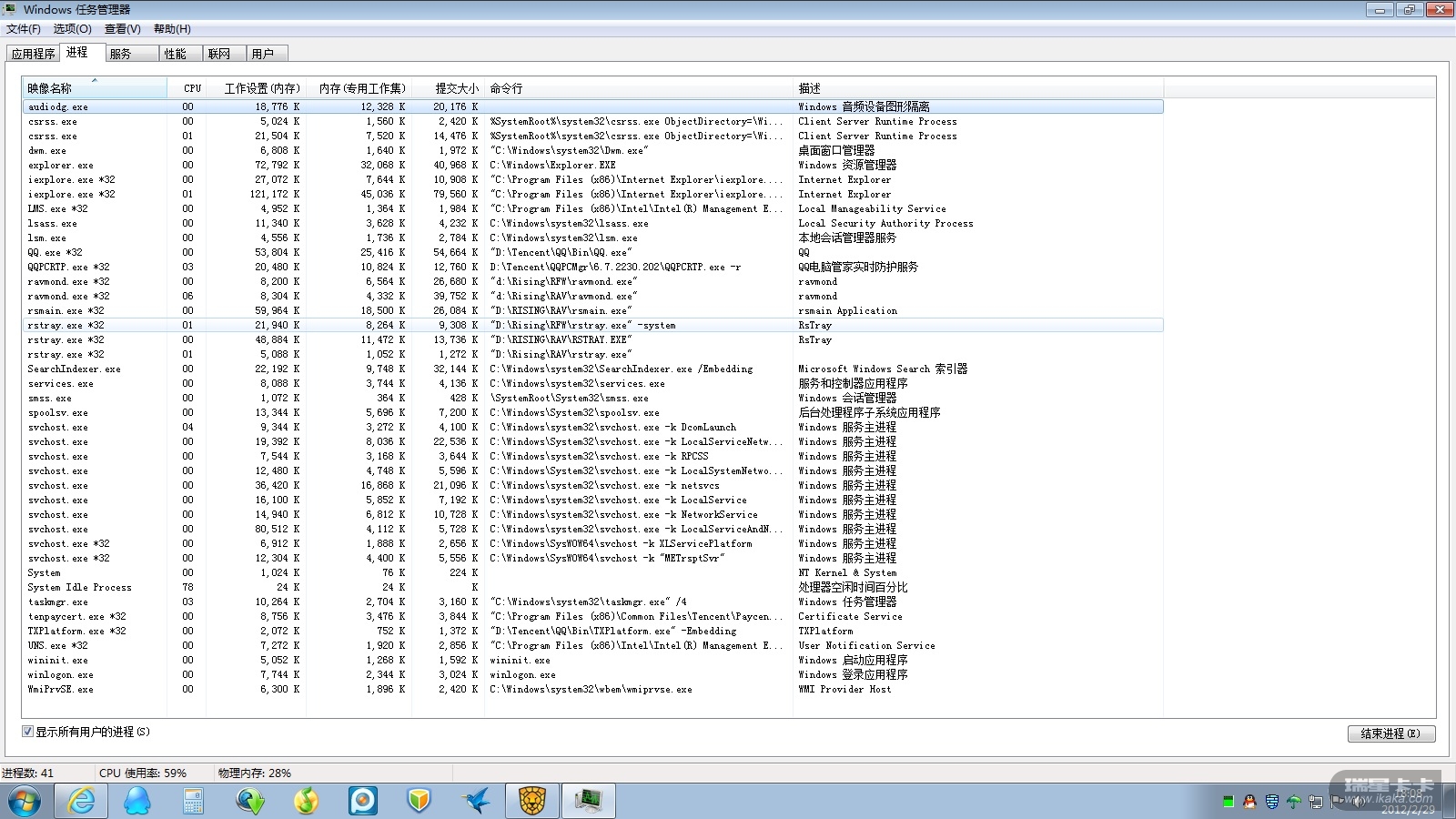1456x819 pixels.
Task: Select the dwm.exe process
Action: [592, 150]
